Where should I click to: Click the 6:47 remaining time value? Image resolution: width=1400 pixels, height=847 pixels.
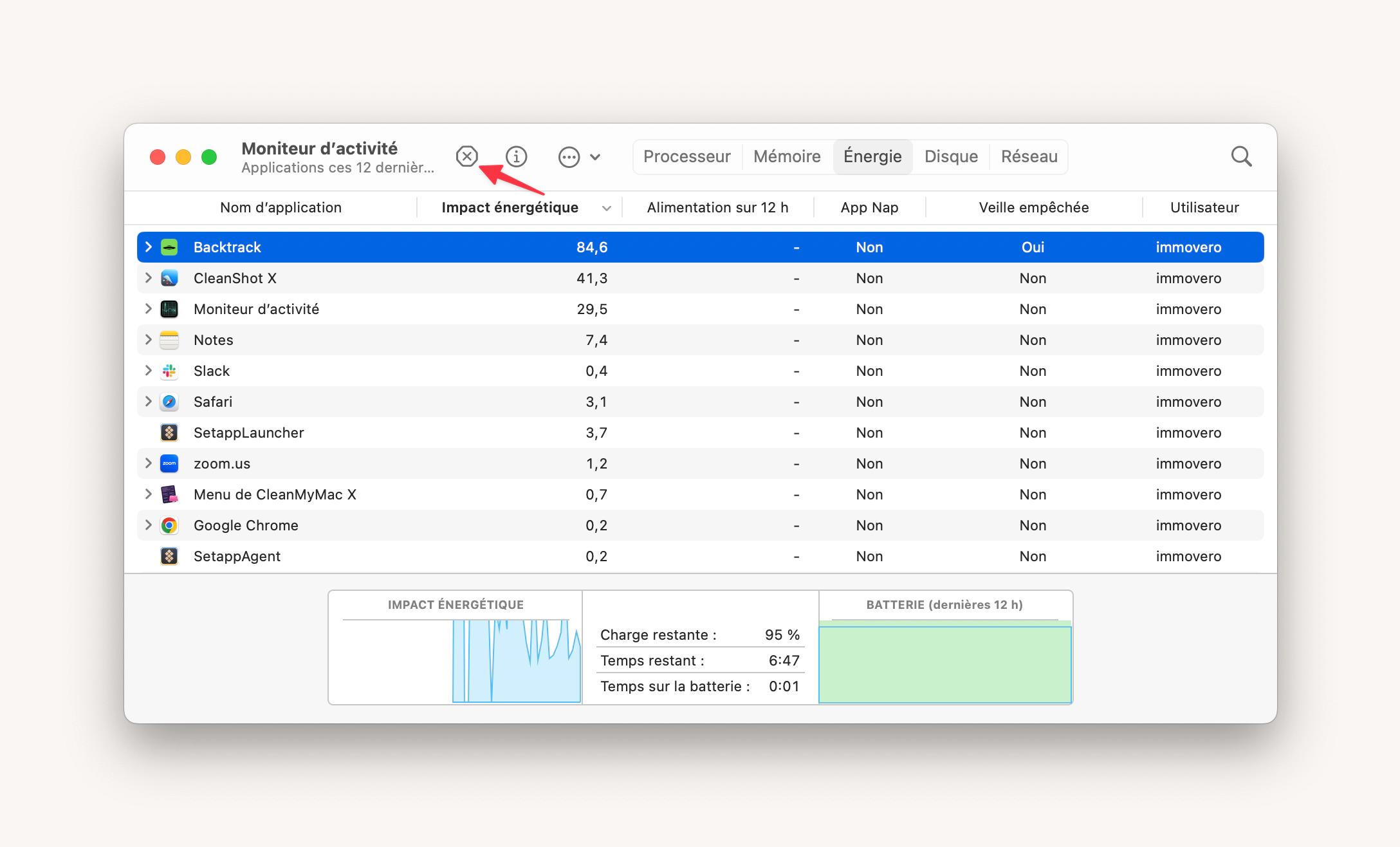point(784,660)
